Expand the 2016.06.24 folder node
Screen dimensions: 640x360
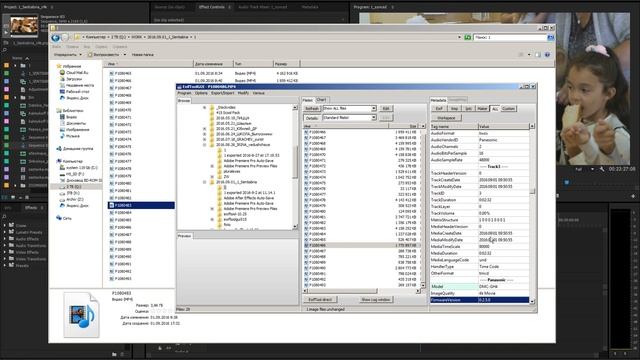coord(204,134)
